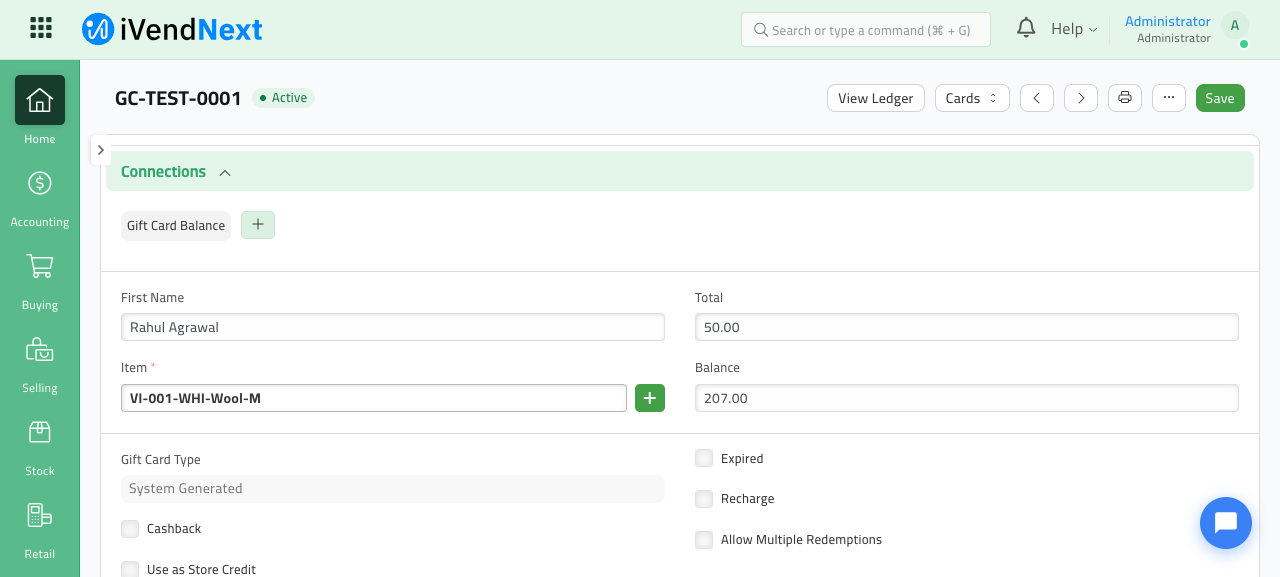This screenshot has height=577, width=1280.
Task: Save the gift card document
Action: (x=1220, y=98)
